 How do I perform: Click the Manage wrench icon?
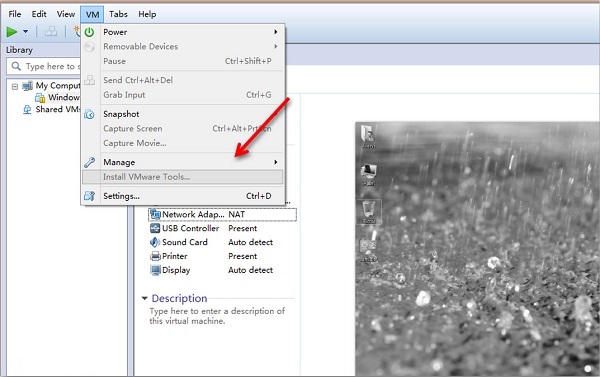tap(89, 162)
